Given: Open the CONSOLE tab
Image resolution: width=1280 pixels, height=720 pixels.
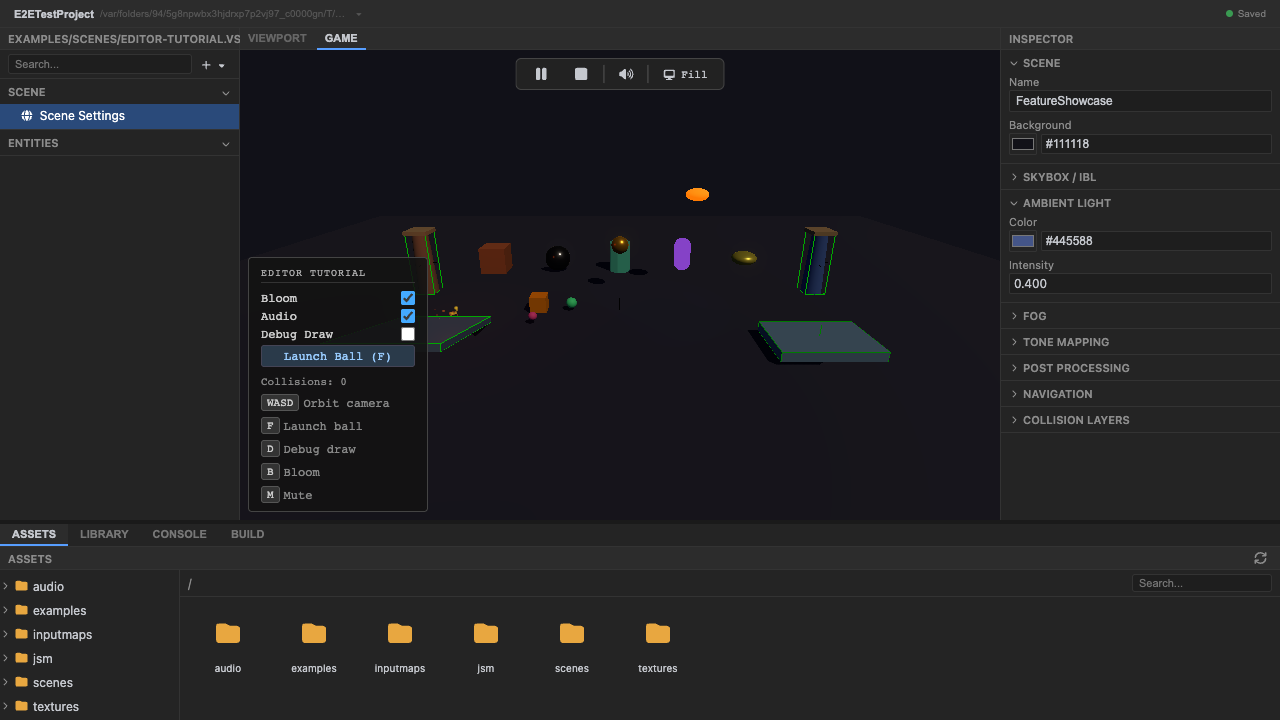Looking at the screenshot, I should (x=179, y=534).
